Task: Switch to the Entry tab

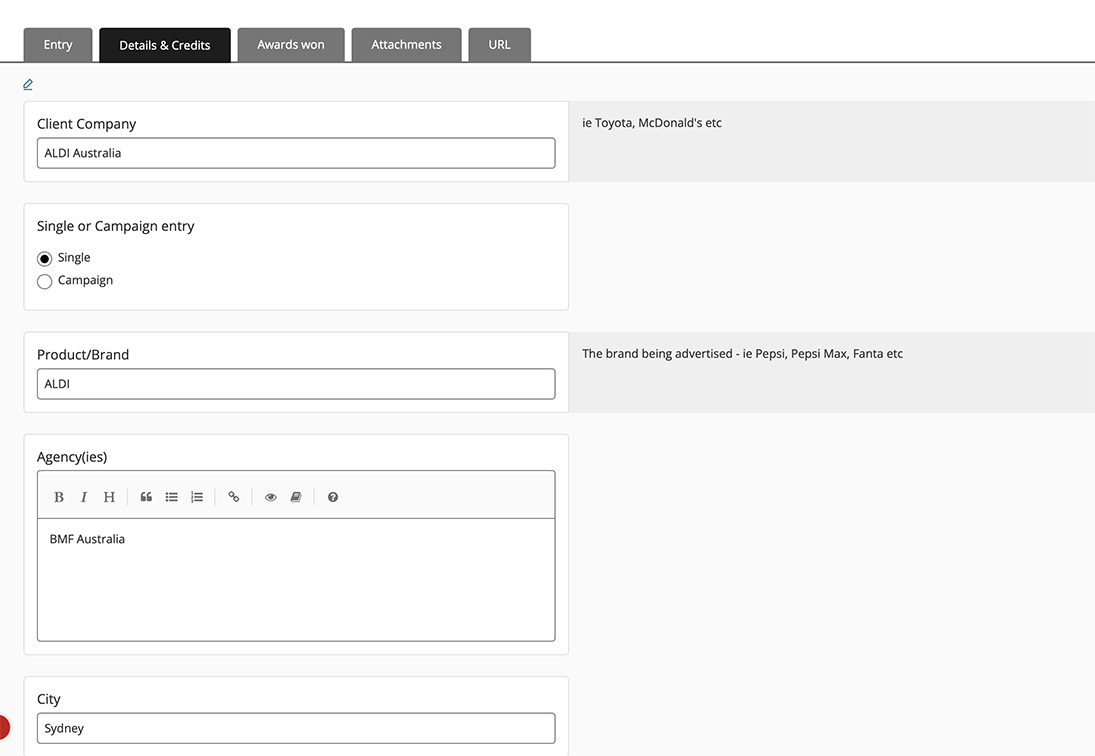Action: (x=58, y=45)
